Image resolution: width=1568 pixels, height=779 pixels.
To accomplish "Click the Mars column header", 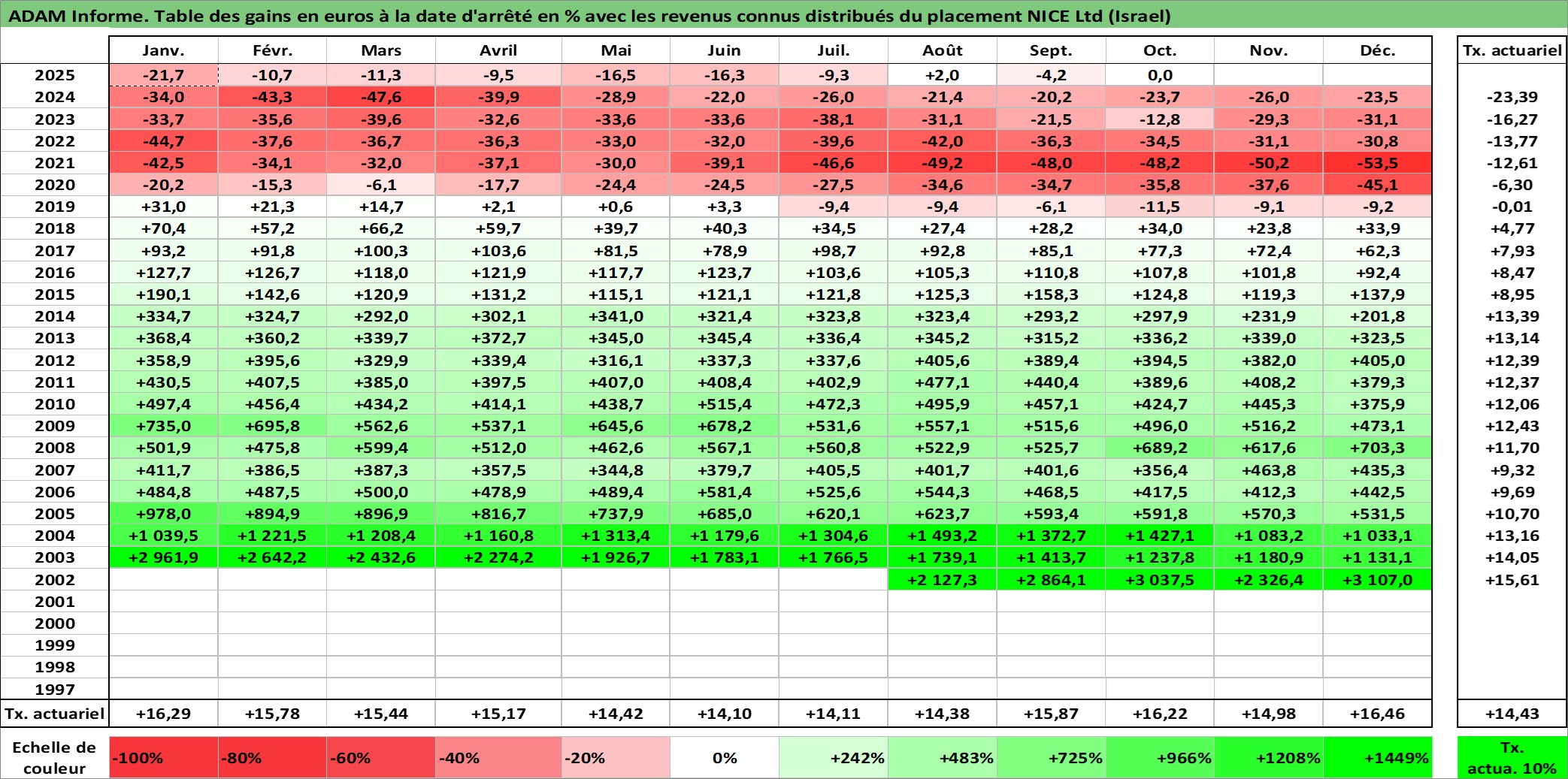I will 381,50.
